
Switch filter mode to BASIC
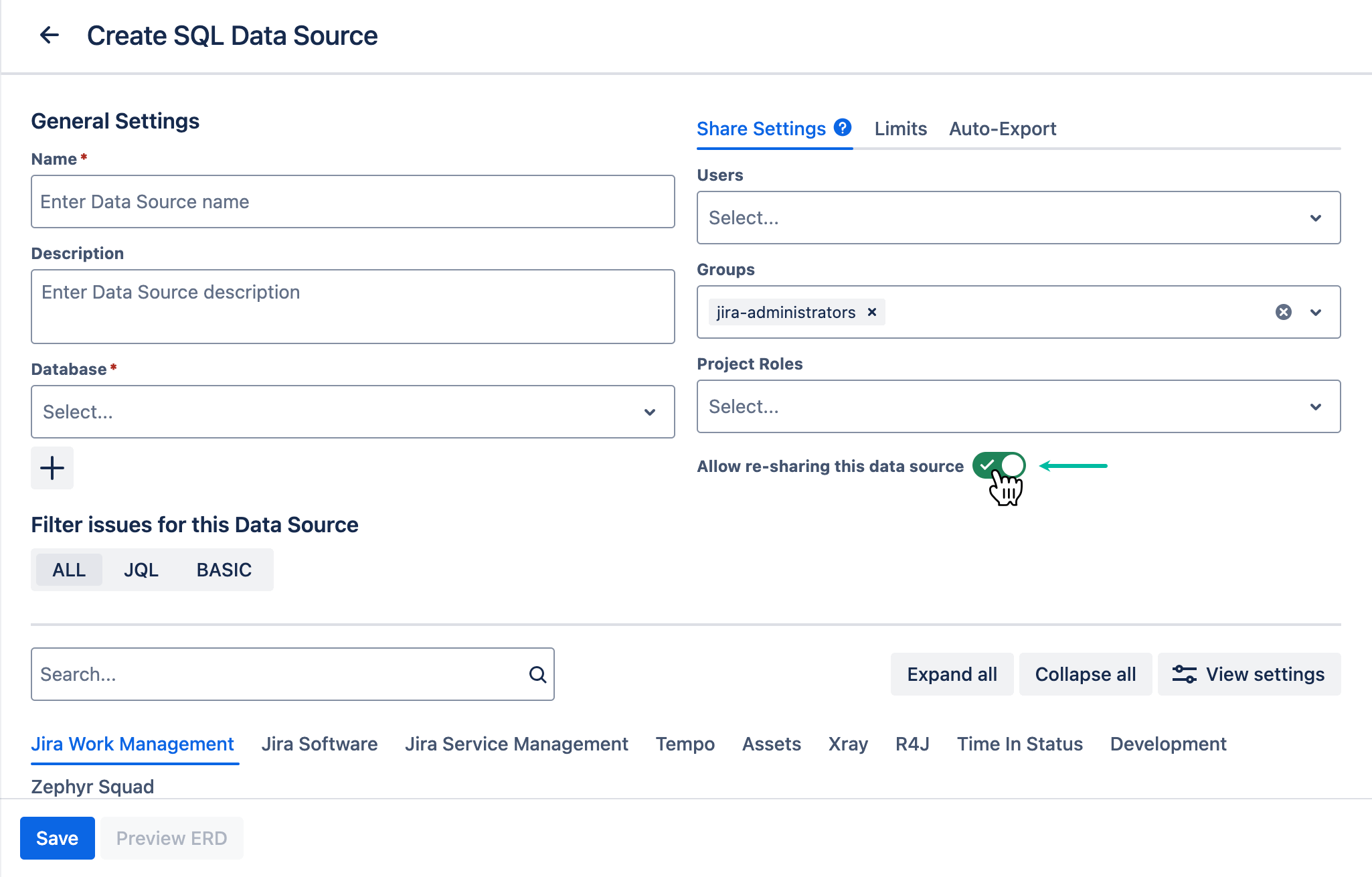tap(224, 570)
